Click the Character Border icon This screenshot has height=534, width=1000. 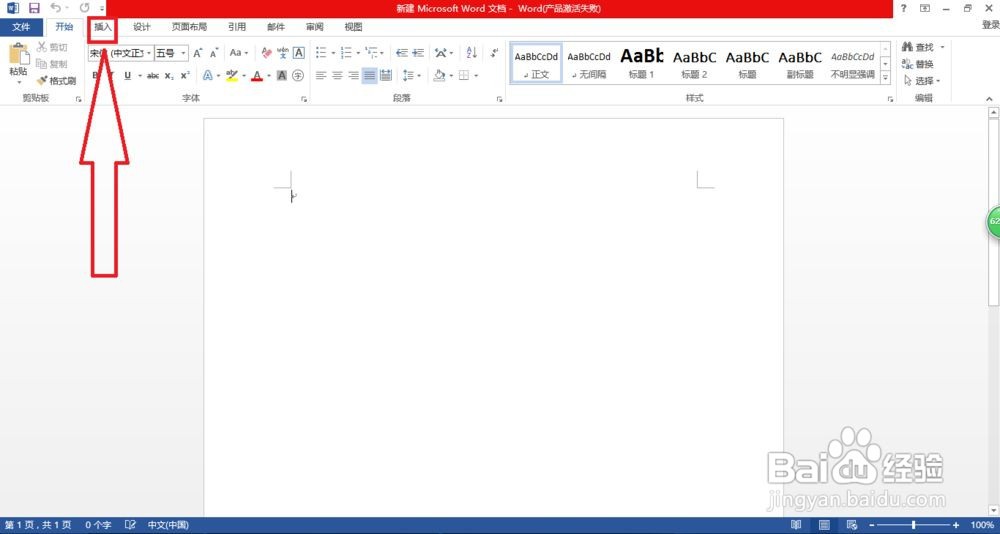[x=298, y=53]
